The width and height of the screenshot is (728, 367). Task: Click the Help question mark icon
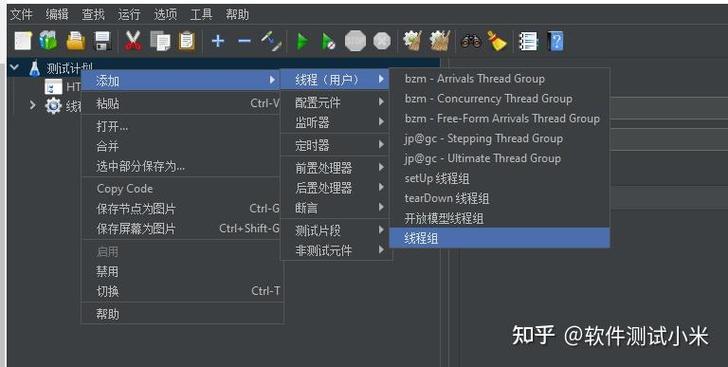[555, 41]
